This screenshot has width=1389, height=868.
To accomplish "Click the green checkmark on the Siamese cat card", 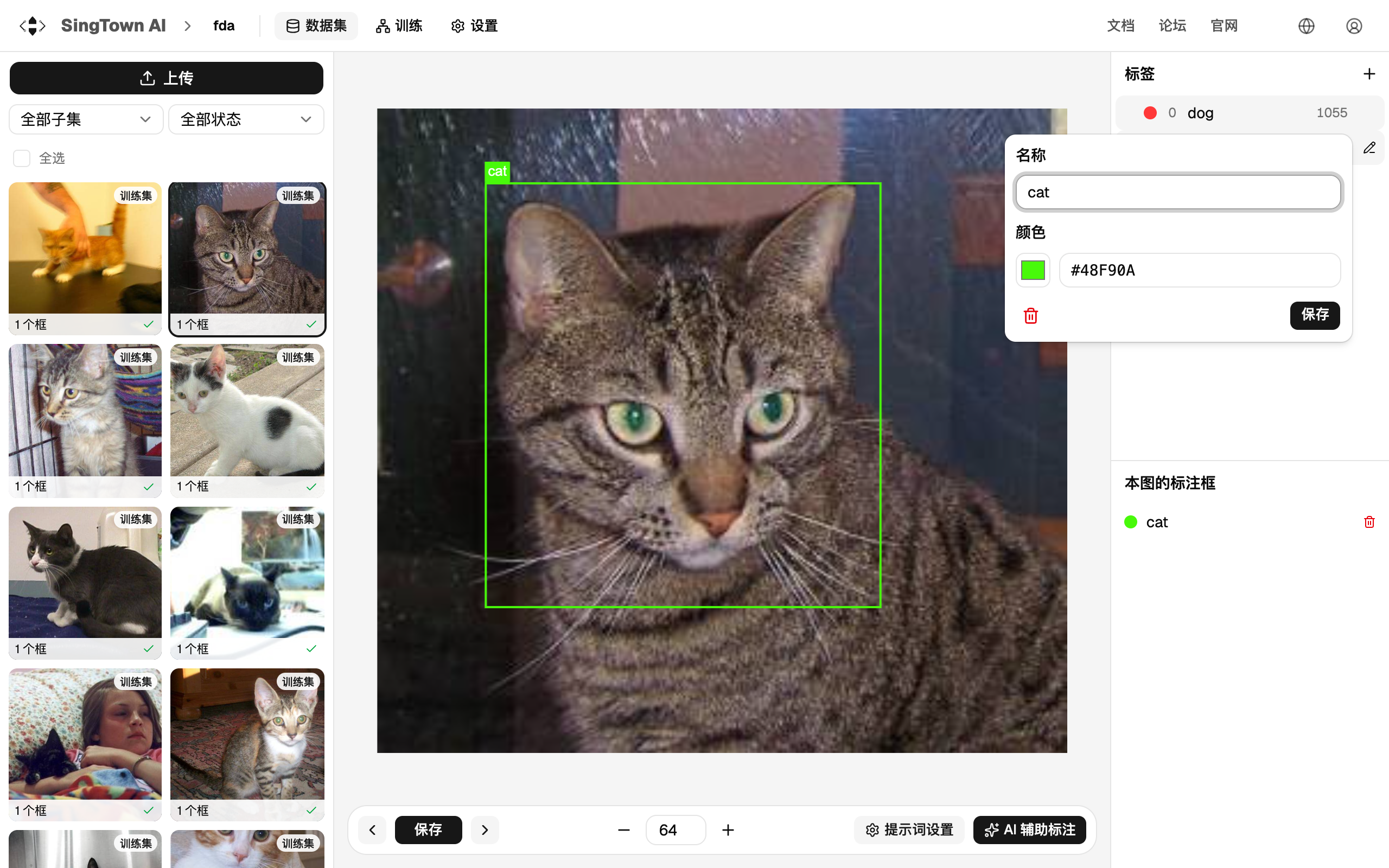I will 311,649.
